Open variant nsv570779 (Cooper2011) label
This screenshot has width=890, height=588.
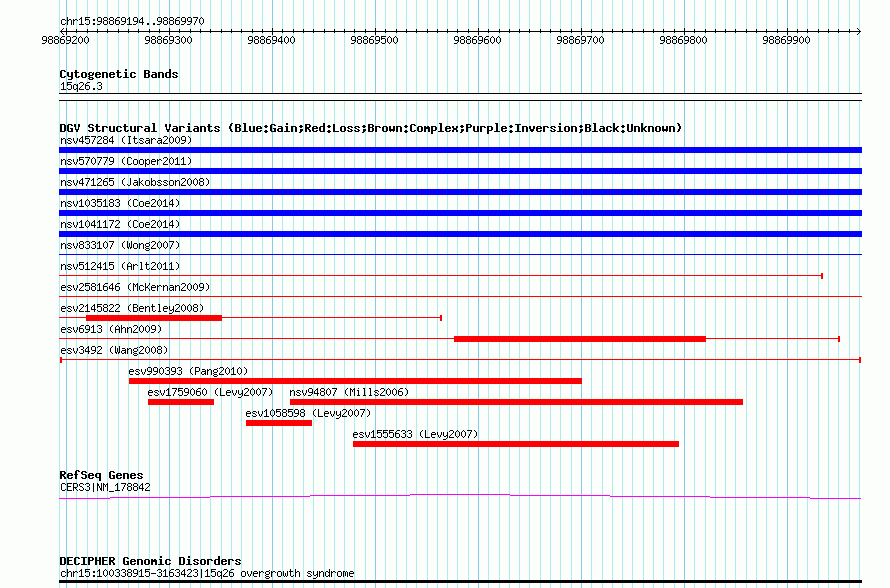(126, 161)
